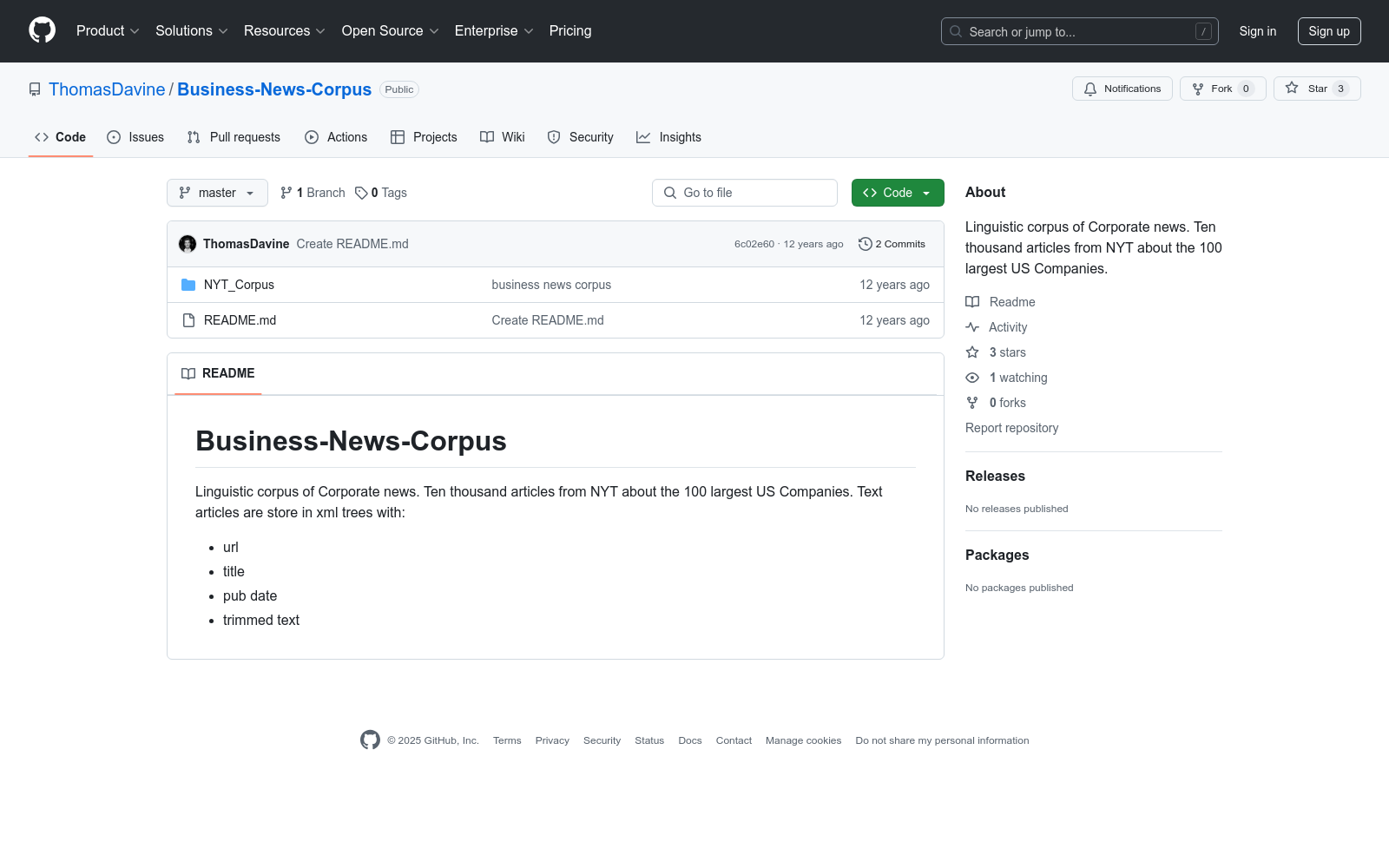Click the book icon beside Readme in About
The image size is (1389, 868).
(x=972, y=302)
